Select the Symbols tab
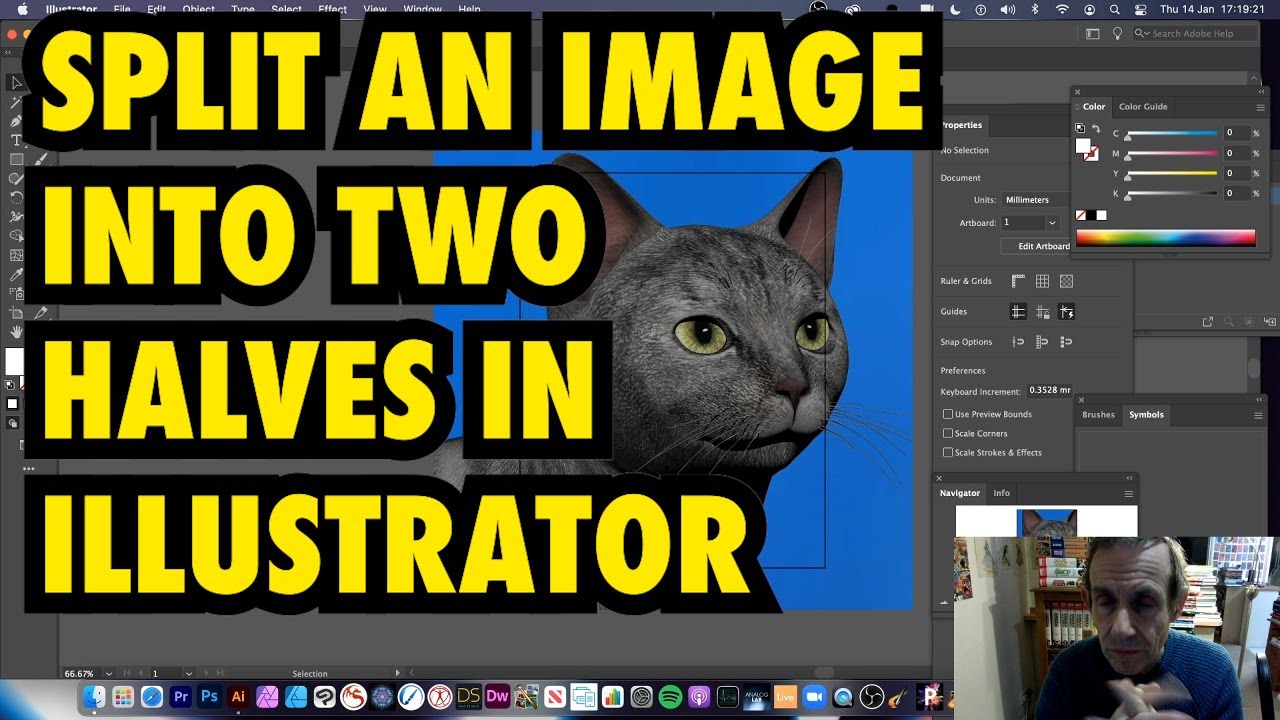This screenshot has width=1280, height=720. click(x=1146, y=415)
